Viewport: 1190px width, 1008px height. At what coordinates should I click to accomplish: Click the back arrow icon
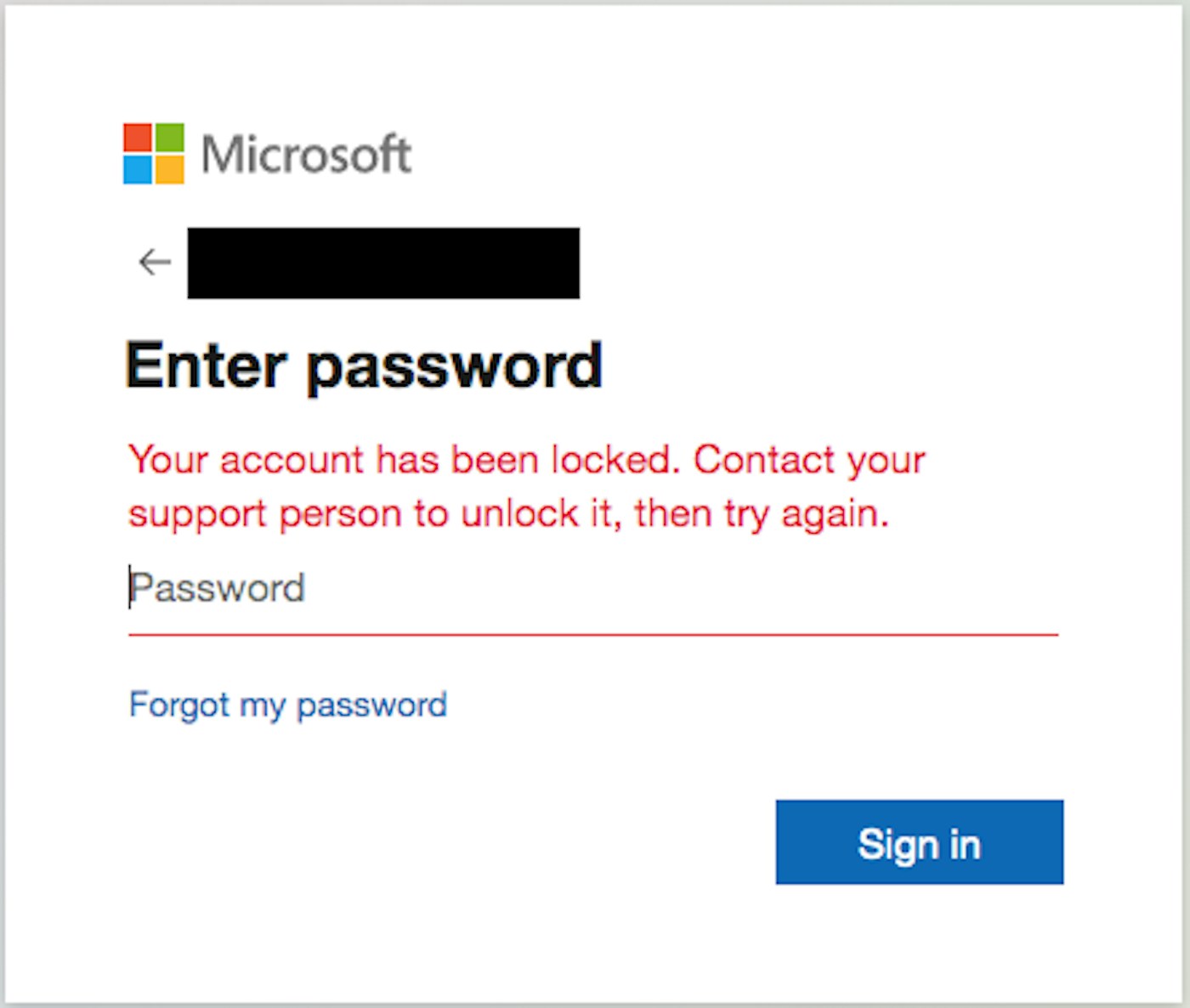pyautogui.click(x=155, y=262)
